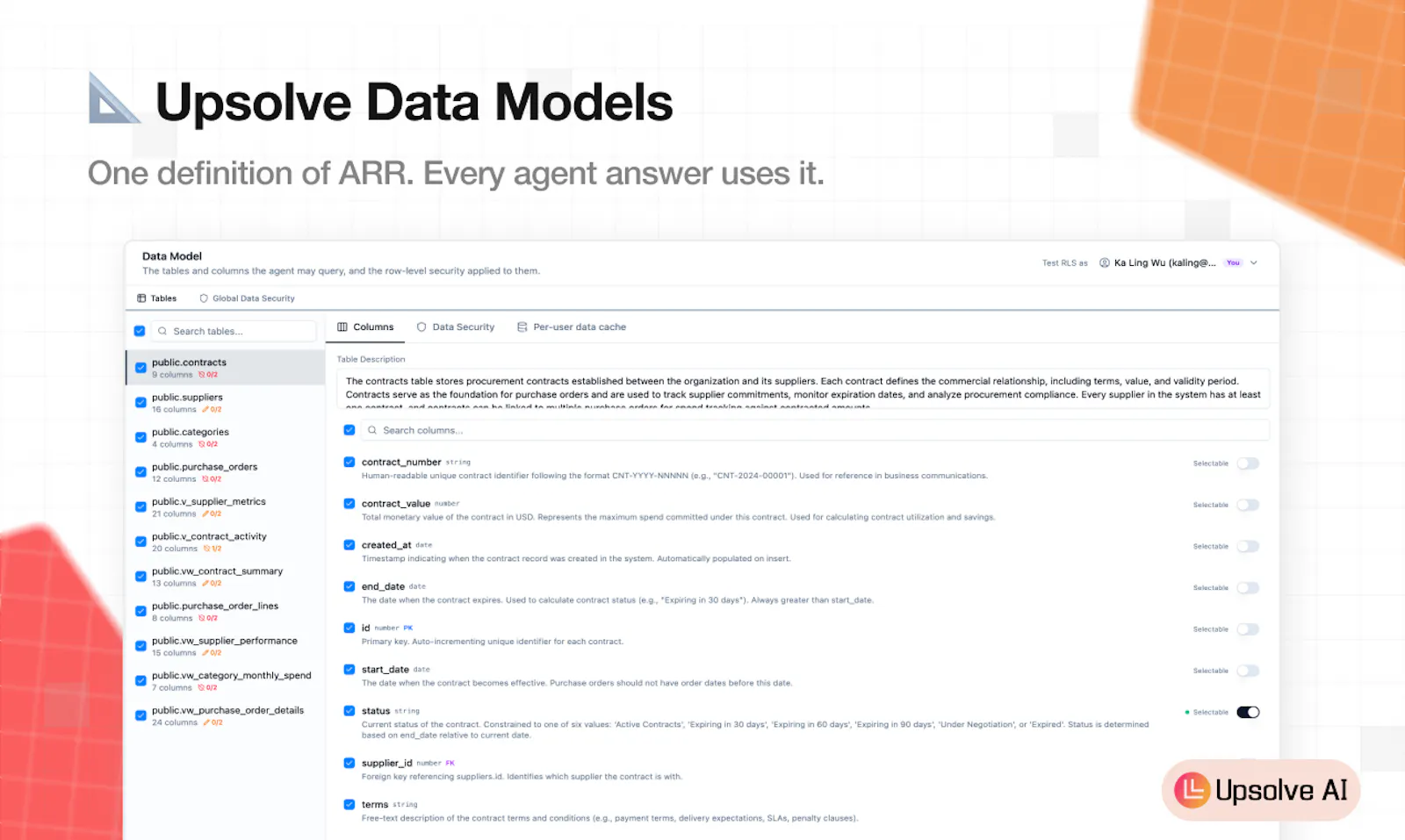Click the created_at column name

386,545
